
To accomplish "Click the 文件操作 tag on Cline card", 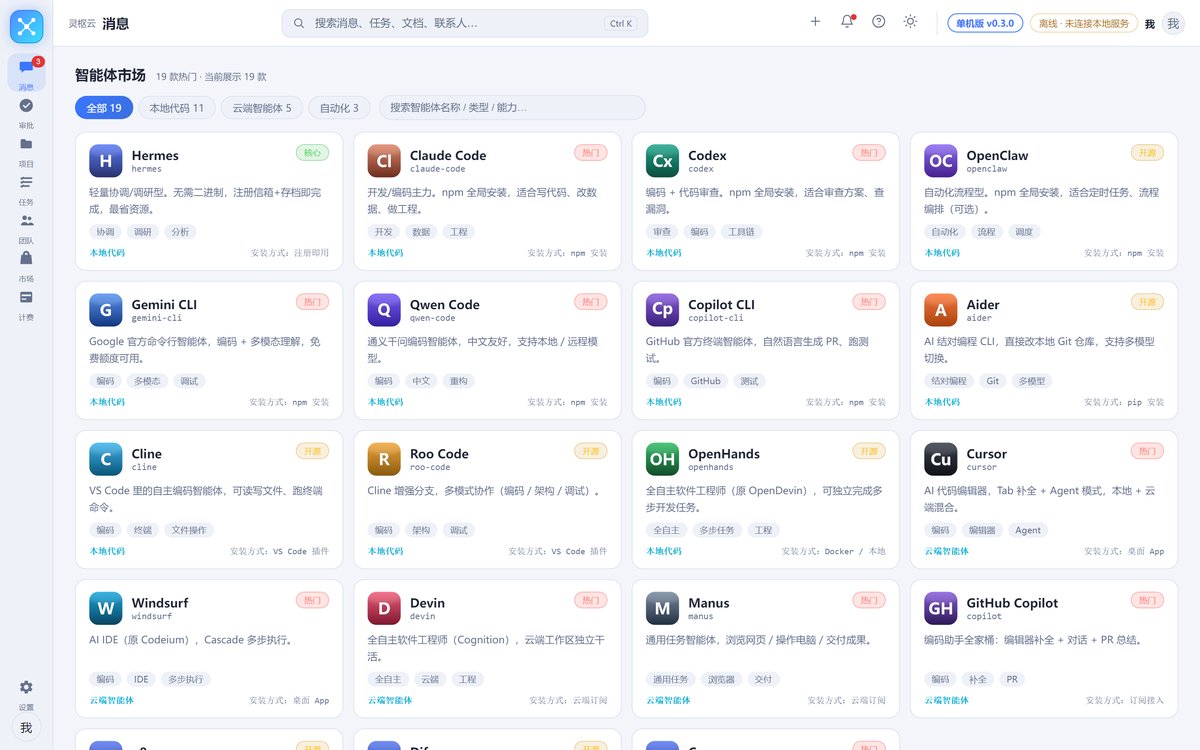I will 188,530.
